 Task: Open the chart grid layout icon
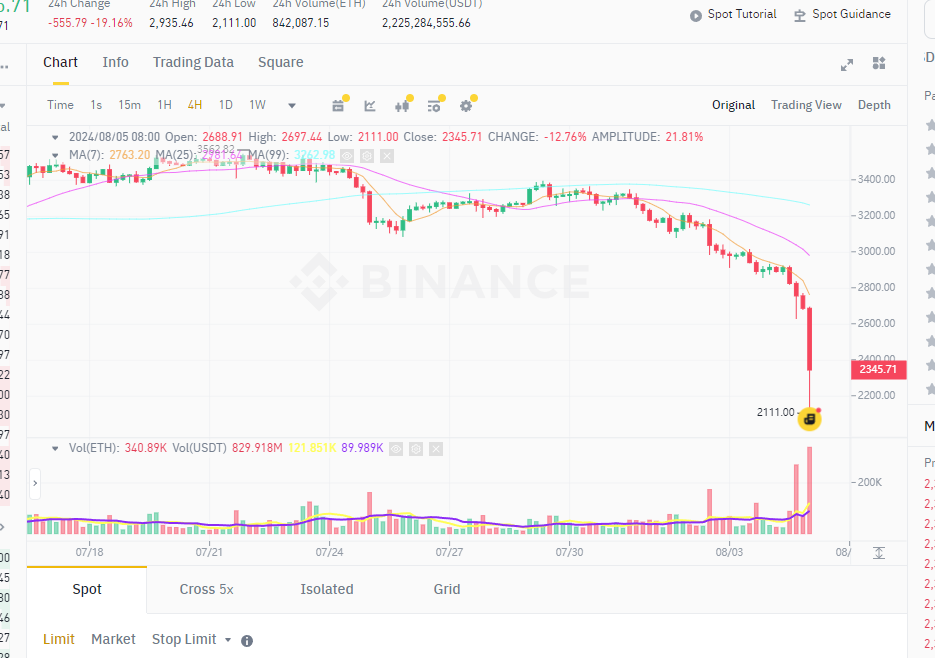879,64
